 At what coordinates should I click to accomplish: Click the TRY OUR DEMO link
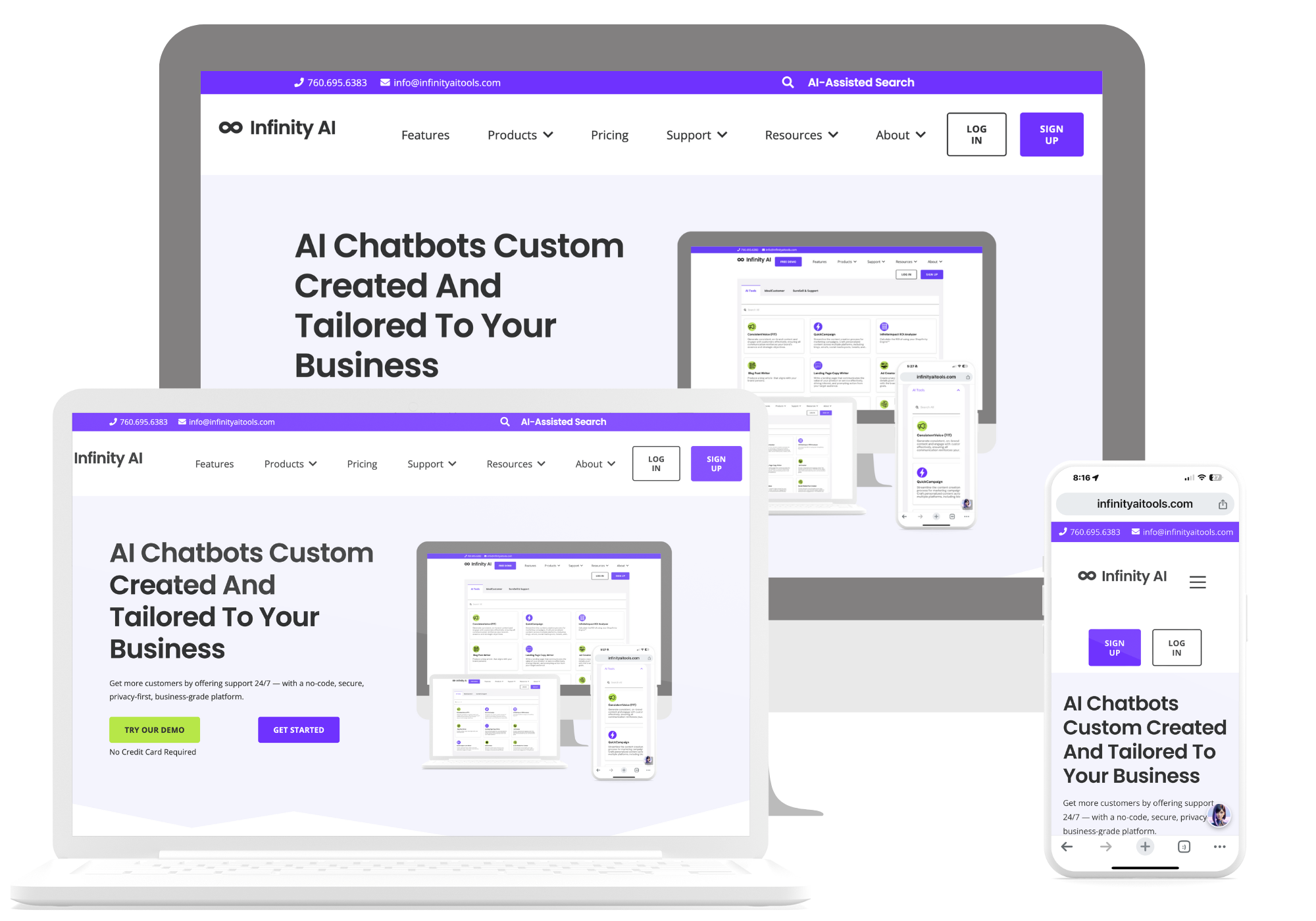tap(155, 729)
